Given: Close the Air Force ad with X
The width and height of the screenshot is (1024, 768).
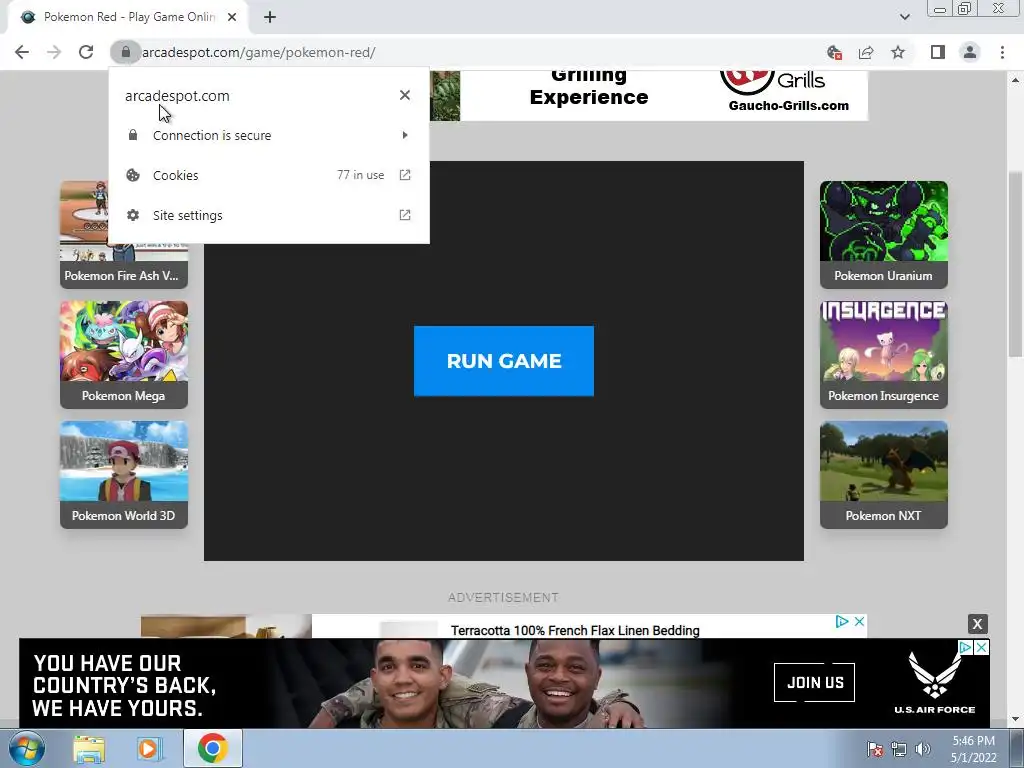Looking at the screenshot, I should 981,647.
